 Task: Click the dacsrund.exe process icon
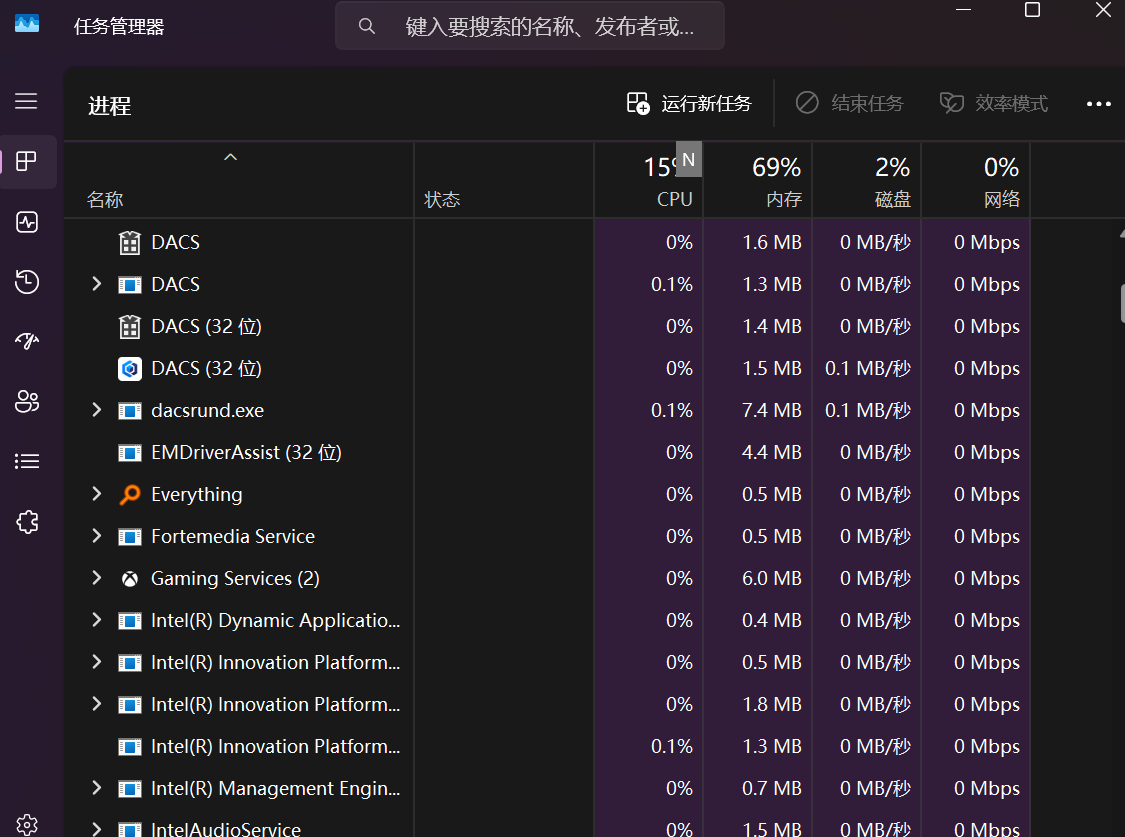pos(130,411)
